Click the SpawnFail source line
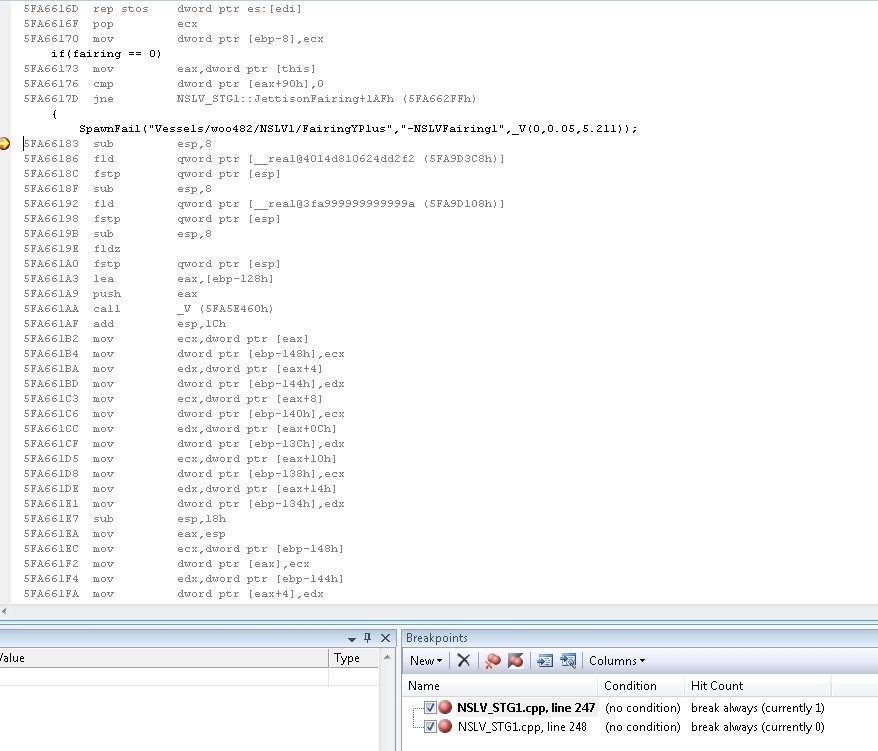This screenshot has width=878, height=751. pyautogui.click(x=358, y=129)
